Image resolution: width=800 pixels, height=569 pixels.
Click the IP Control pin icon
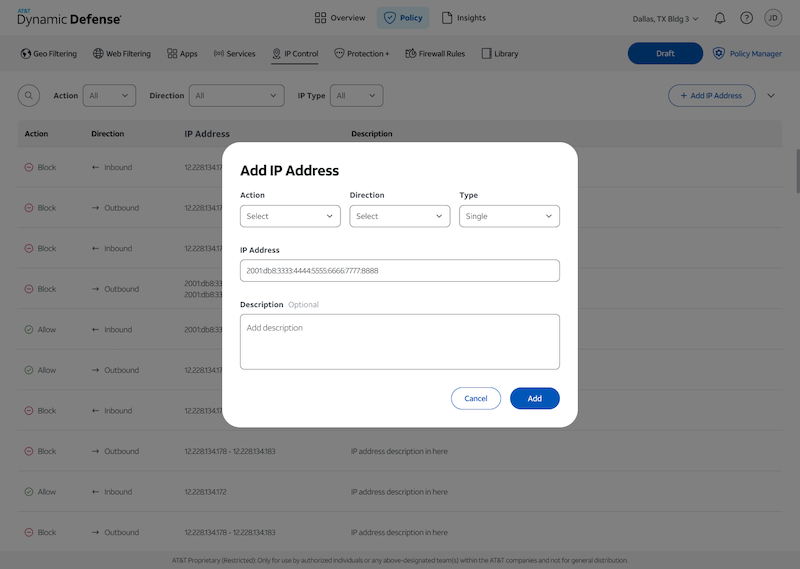(277, 54)
